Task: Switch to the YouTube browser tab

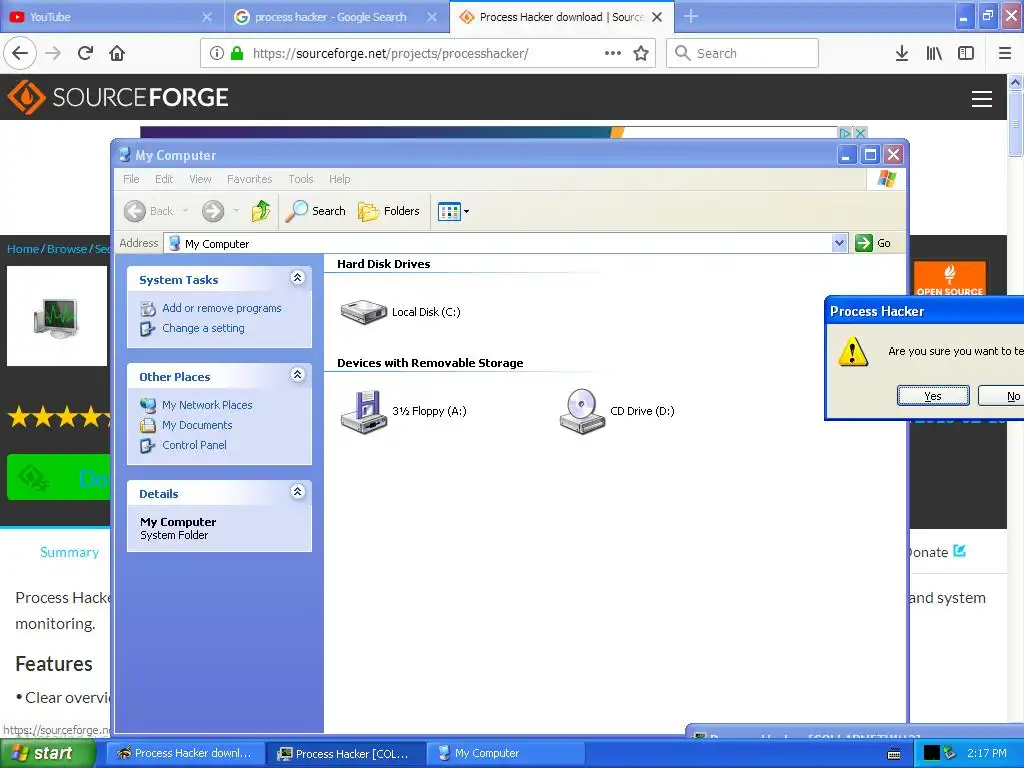Action: click(x=112, y=17)
